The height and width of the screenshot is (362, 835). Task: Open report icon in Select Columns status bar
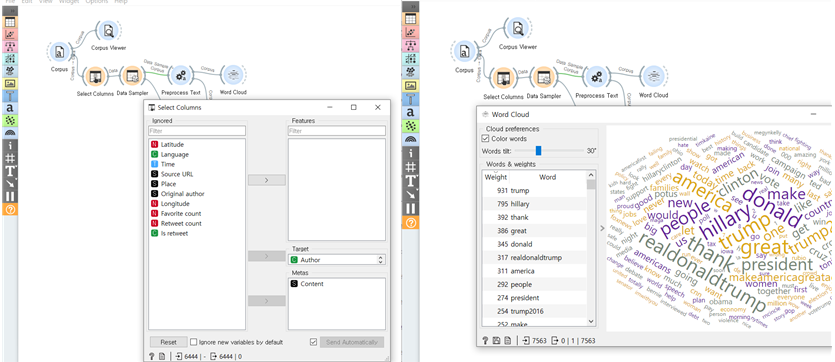[161, 356]
